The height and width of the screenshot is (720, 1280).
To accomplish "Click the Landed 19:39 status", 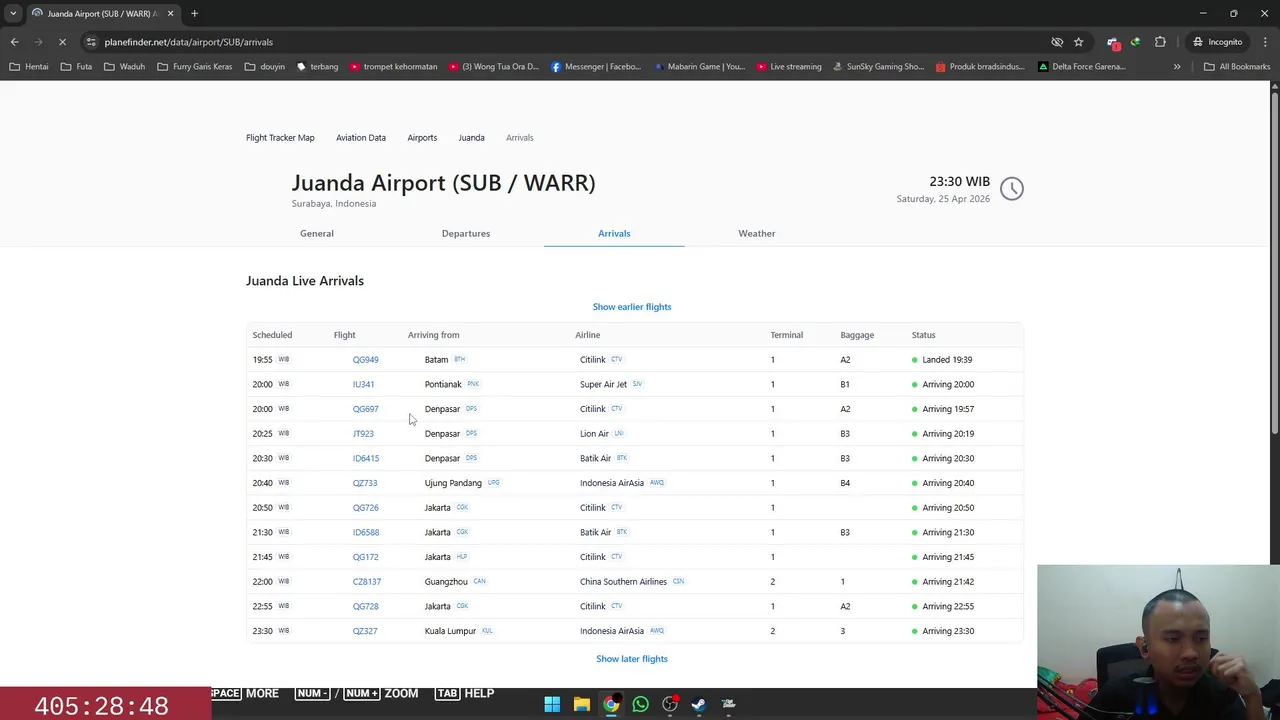I will [947, 360].
